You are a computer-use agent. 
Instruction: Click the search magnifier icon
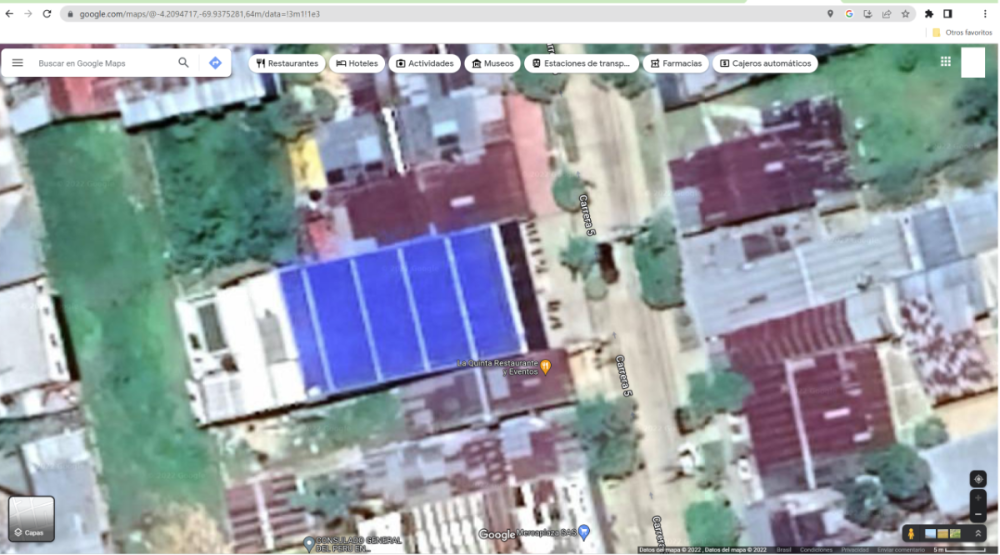pyautogui.click(x=183, y=63)
